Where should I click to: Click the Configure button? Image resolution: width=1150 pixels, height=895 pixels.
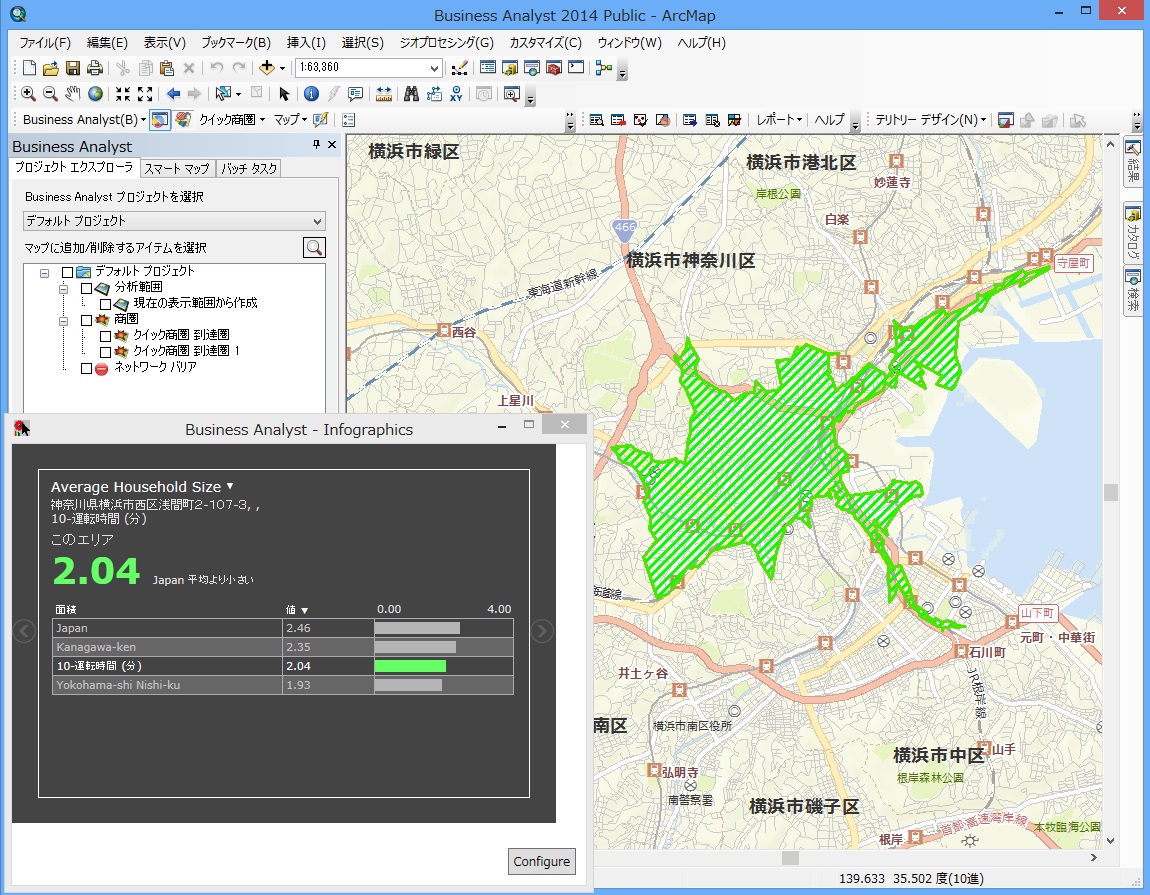541,861
